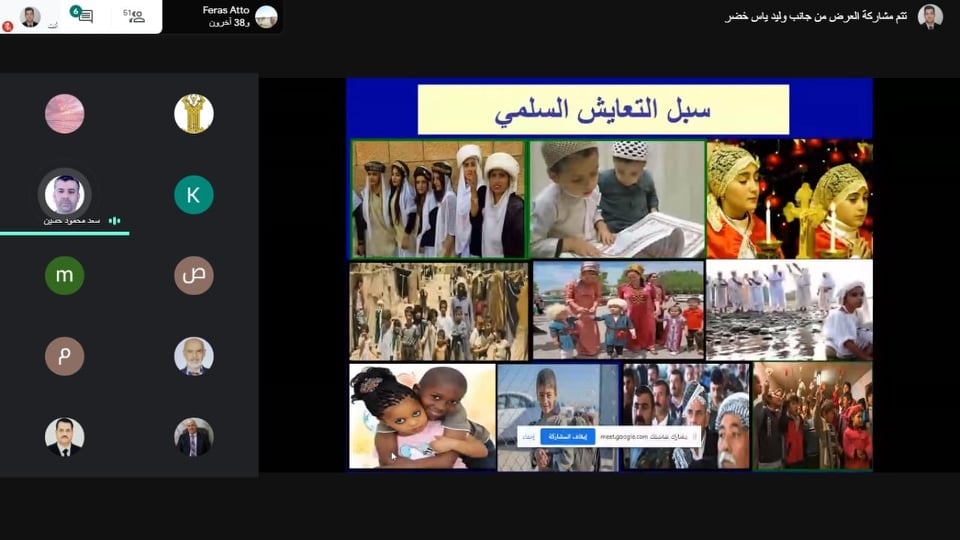
Task: Click your own self-view avatar tile
Action: pyautogui.click(x=30, y=16)
